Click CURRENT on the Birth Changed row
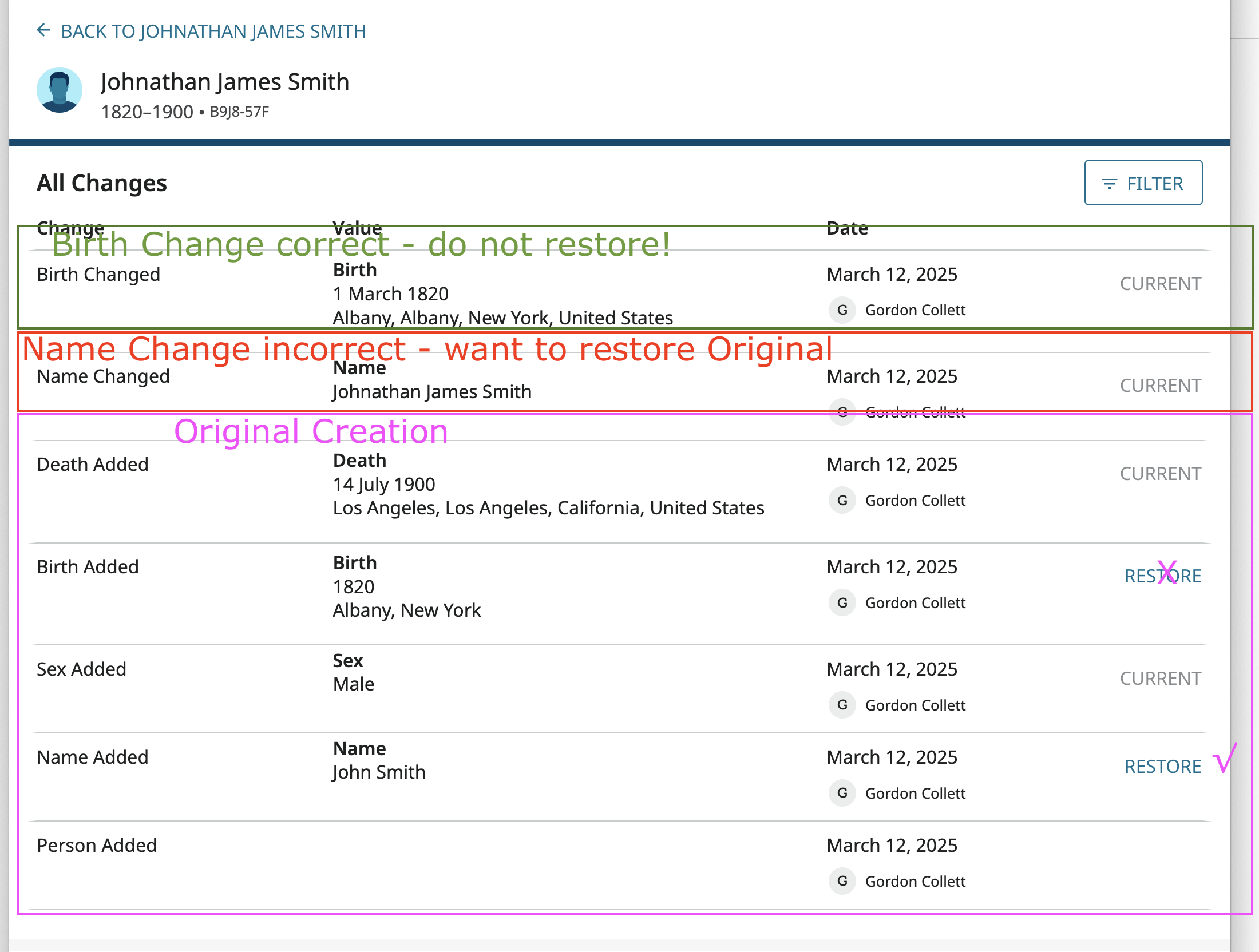The width and height of the screenshot is (1259, 952). point(1161,283)
